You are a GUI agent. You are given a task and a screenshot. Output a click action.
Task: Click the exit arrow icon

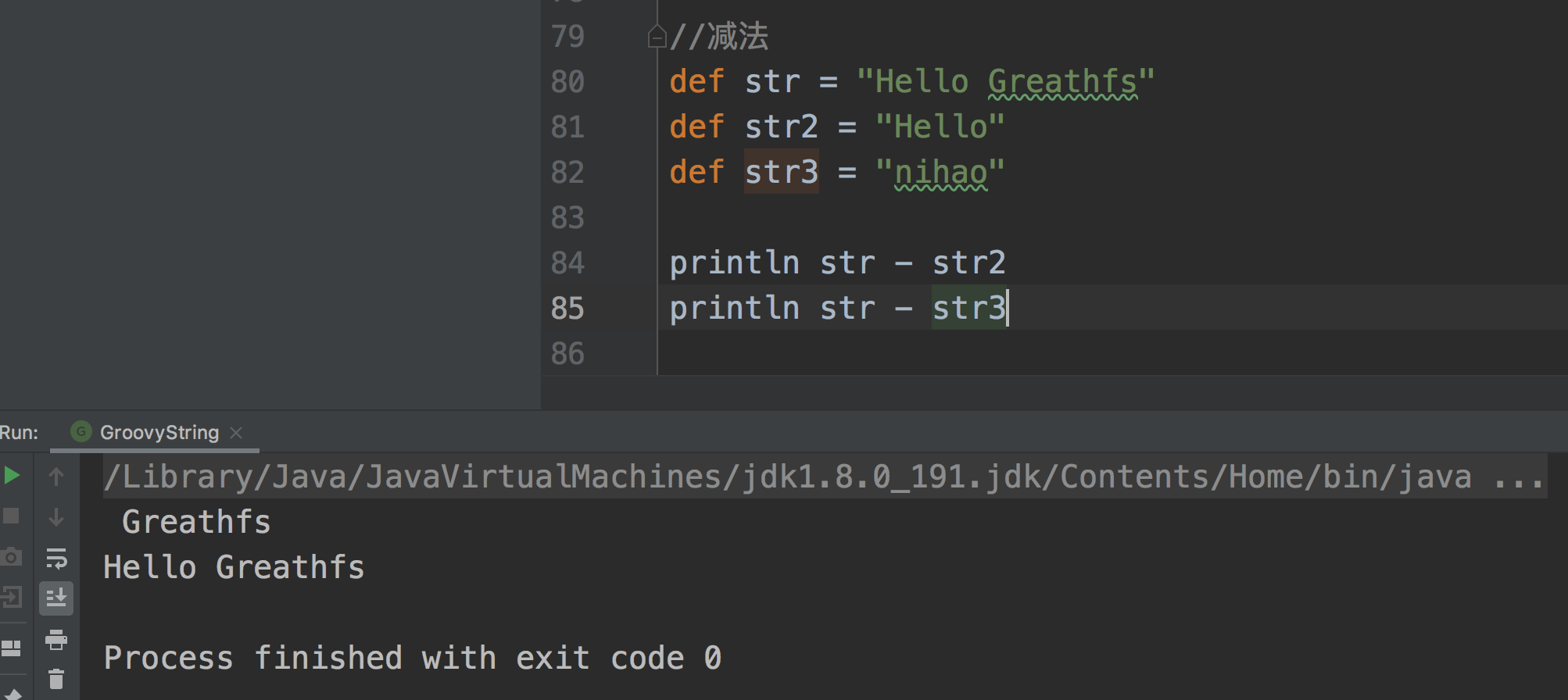(x=11, y=598)
